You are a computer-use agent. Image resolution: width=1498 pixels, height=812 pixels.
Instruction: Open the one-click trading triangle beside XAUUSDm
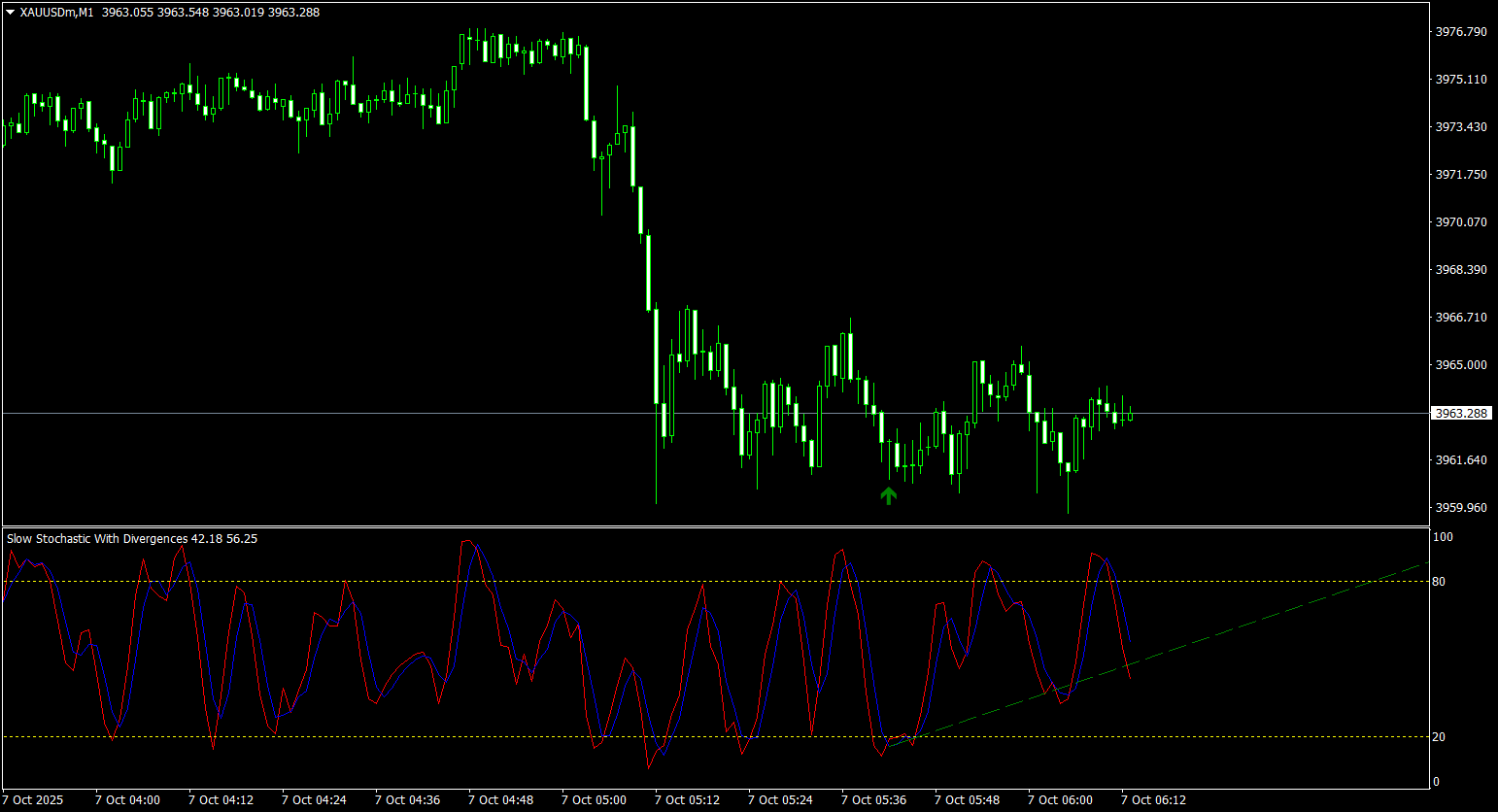pyautogui.click(x=11, y=13)
